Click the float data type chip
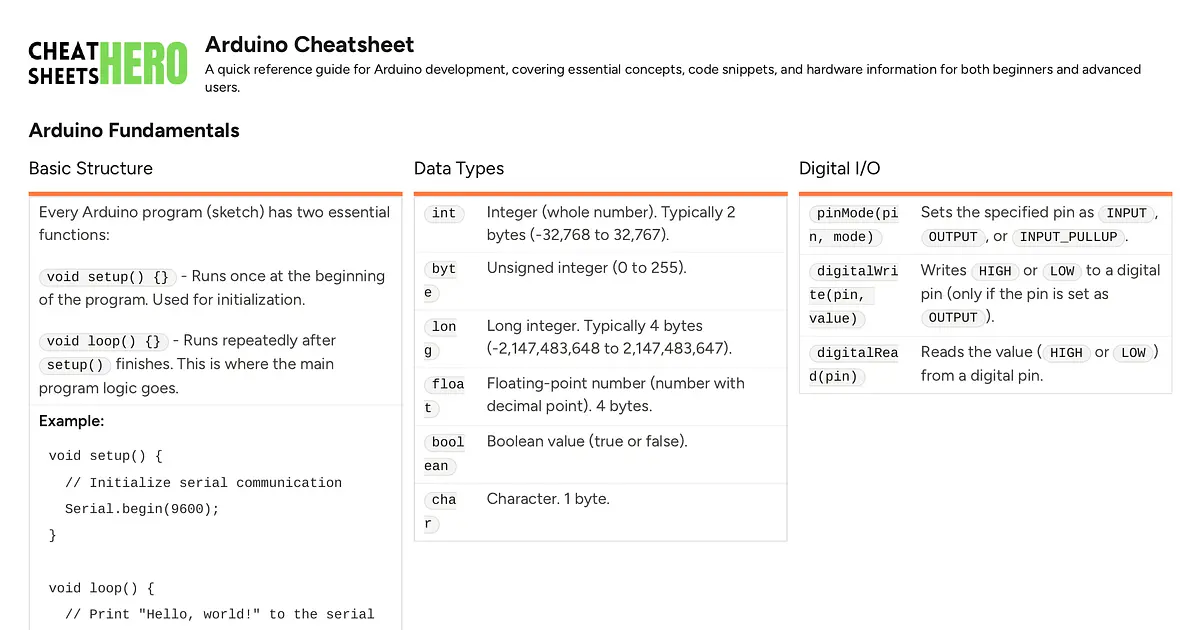 pyautogui.click(x=447, y=395)
